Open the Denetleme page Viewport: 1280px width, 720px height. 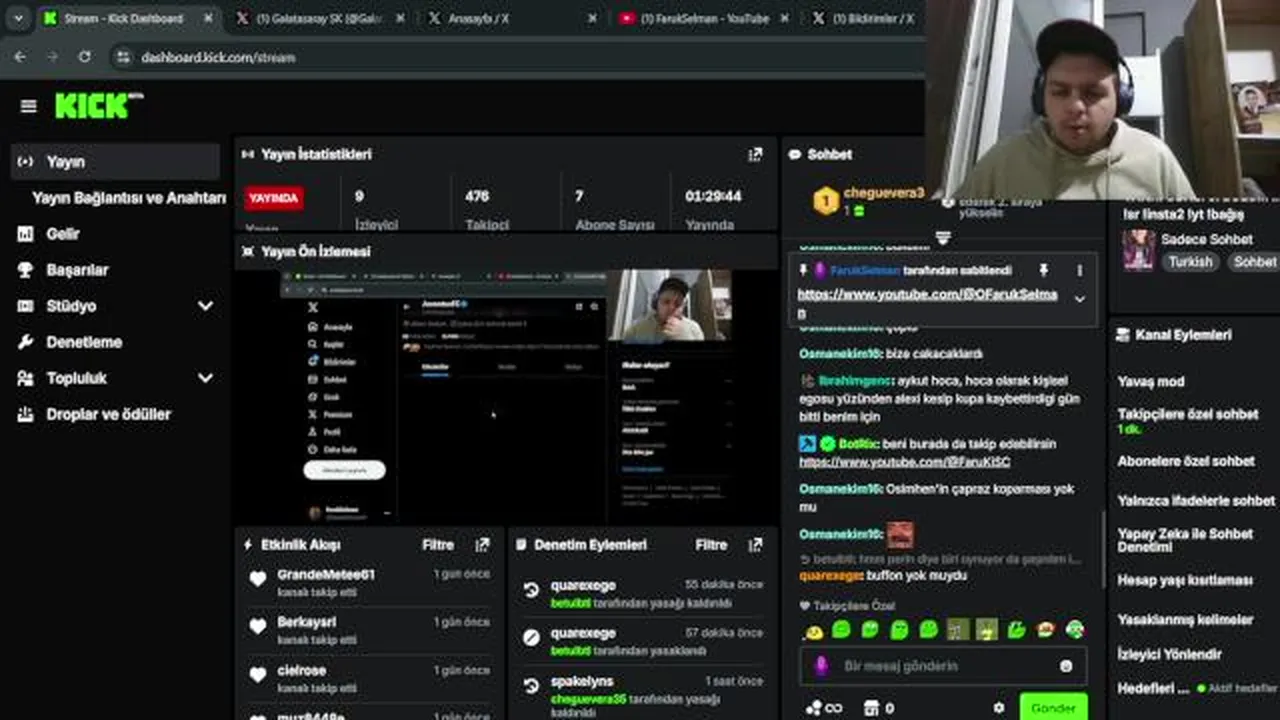tap(84, 342)
